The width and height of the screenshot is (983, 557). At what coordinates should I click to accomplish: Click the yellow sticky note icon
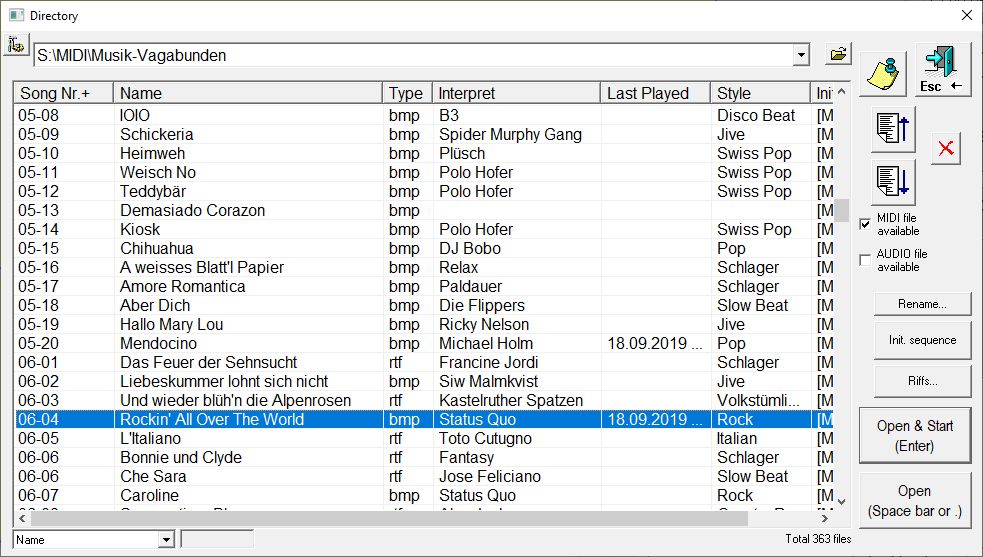pyautogui.click(x=883, y=73)
